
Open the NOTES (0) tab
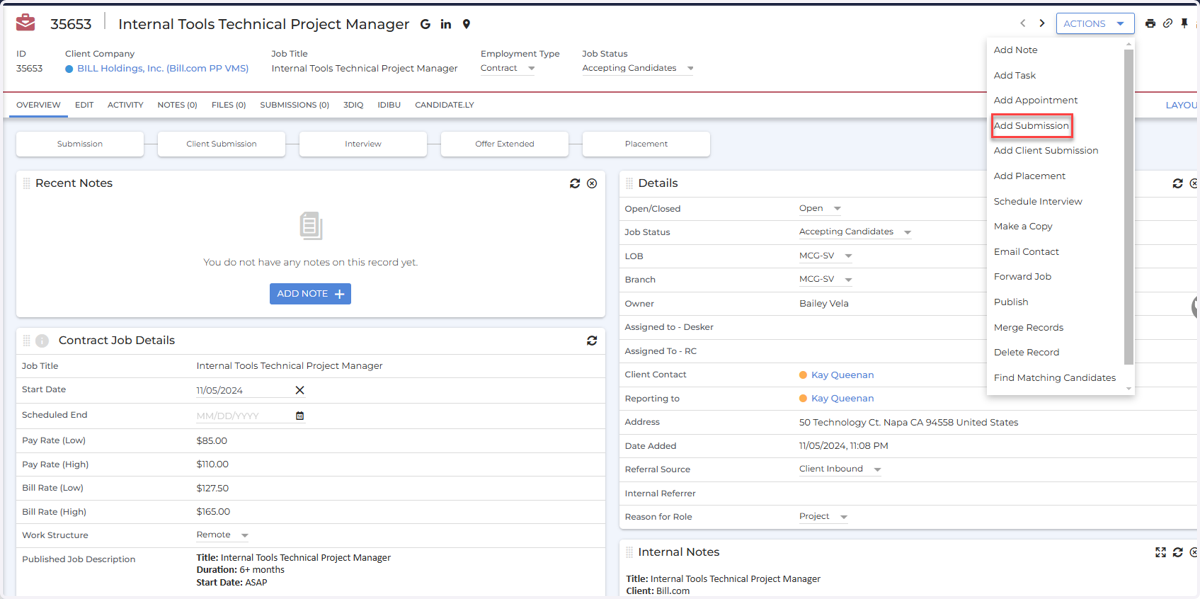click(x=177, y=105)
